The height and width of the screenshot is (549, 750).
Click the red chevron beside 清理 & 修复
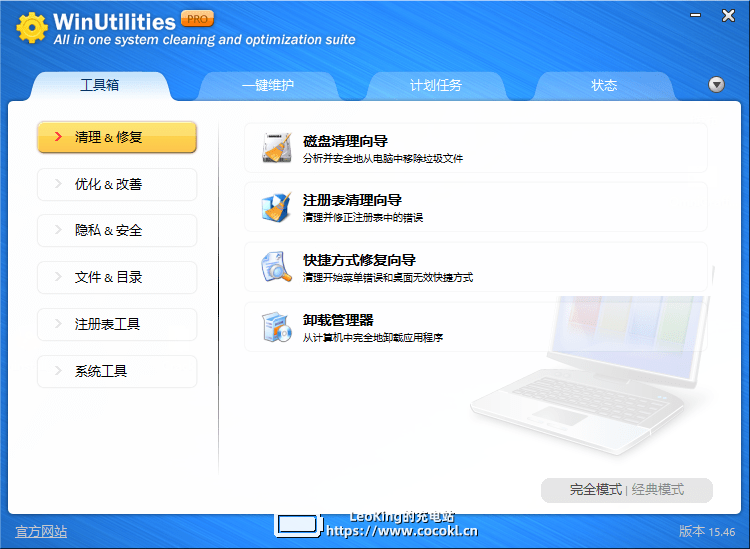pos(58,137)
